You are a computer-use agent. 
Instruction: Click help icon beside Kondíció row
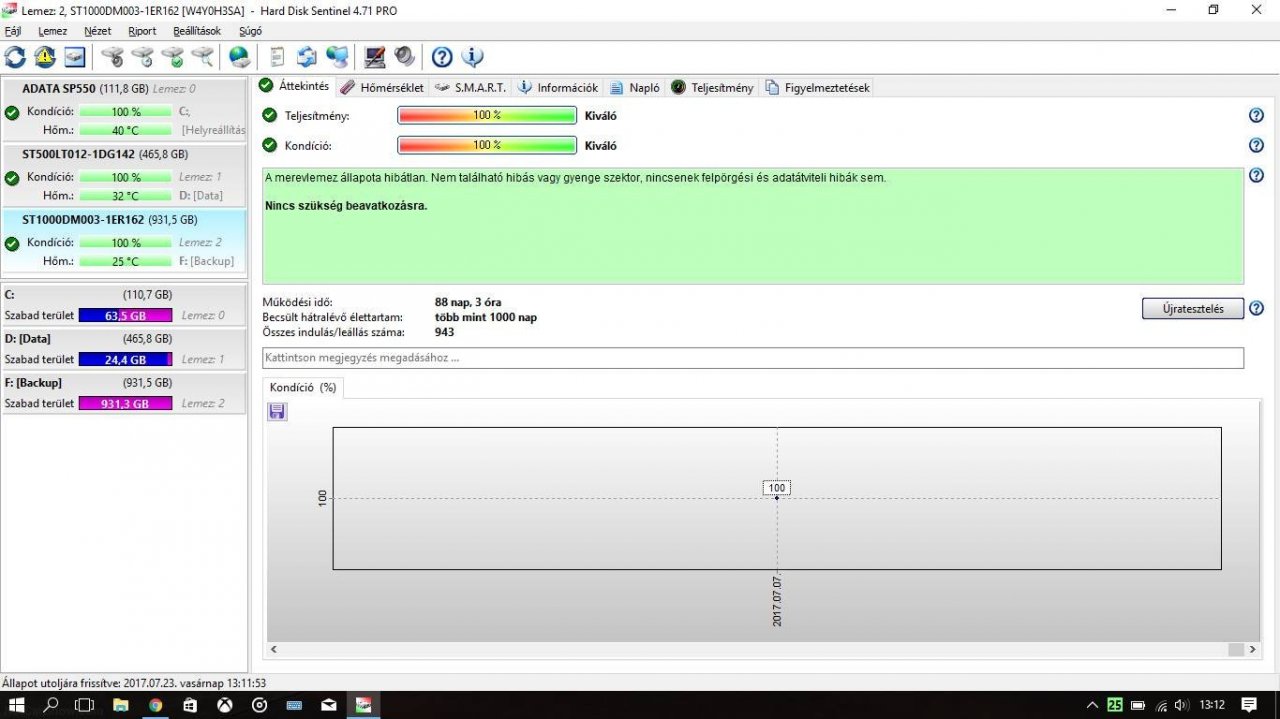[x=1257, y=146]
